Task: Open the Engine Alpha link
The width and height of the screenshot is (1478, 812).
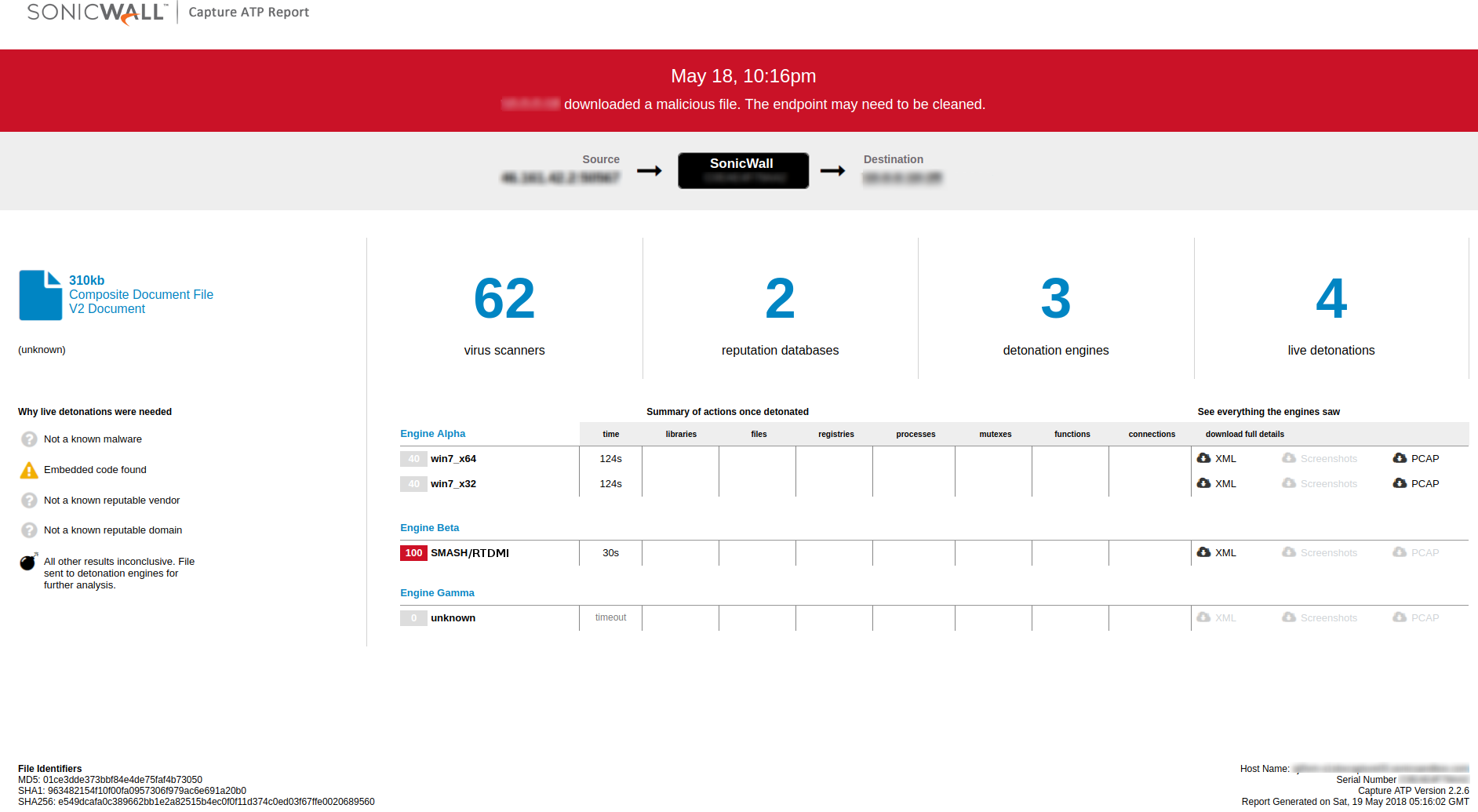Action: coord(432,434)
